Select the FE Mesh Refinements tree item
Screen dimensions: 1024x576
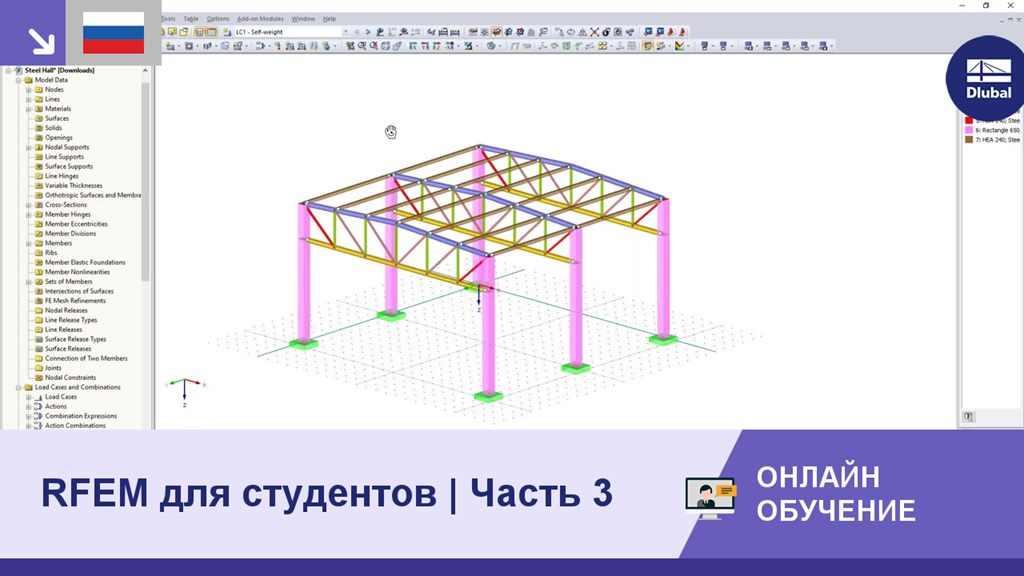click(75, 300)
